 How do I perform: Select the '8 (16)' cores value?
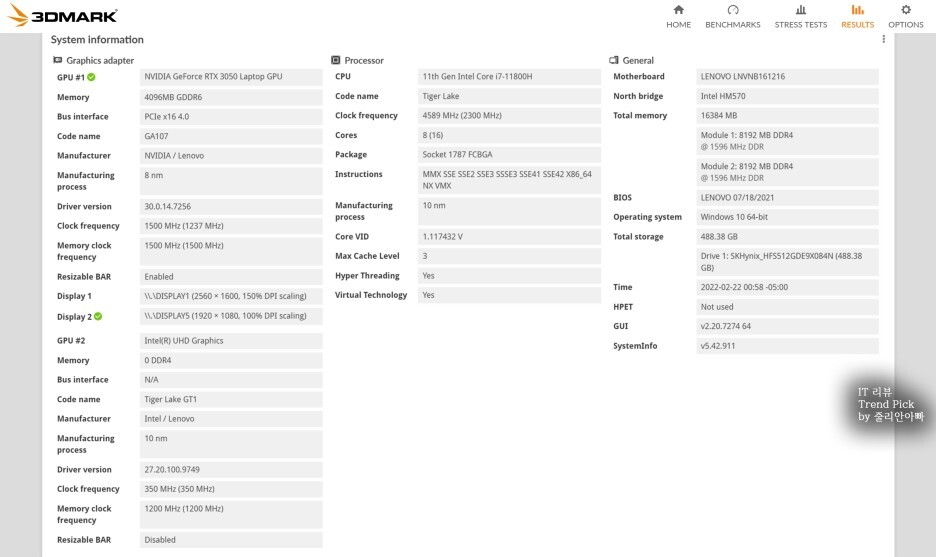click(x=509, y=136)
